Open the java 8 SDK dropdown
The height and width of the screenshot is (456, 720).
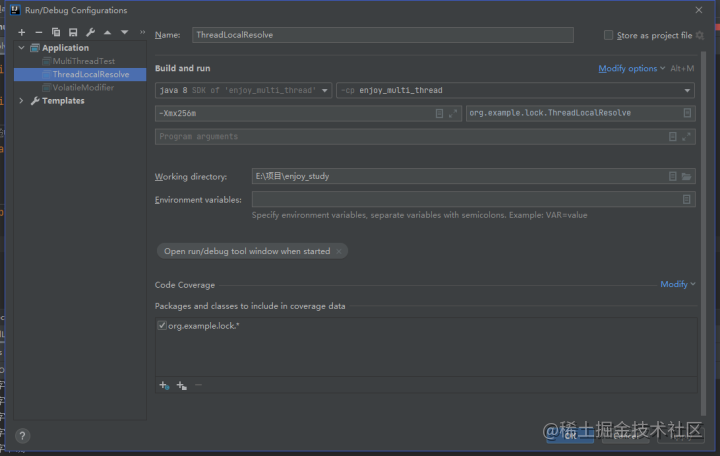(x=243, y=90)
